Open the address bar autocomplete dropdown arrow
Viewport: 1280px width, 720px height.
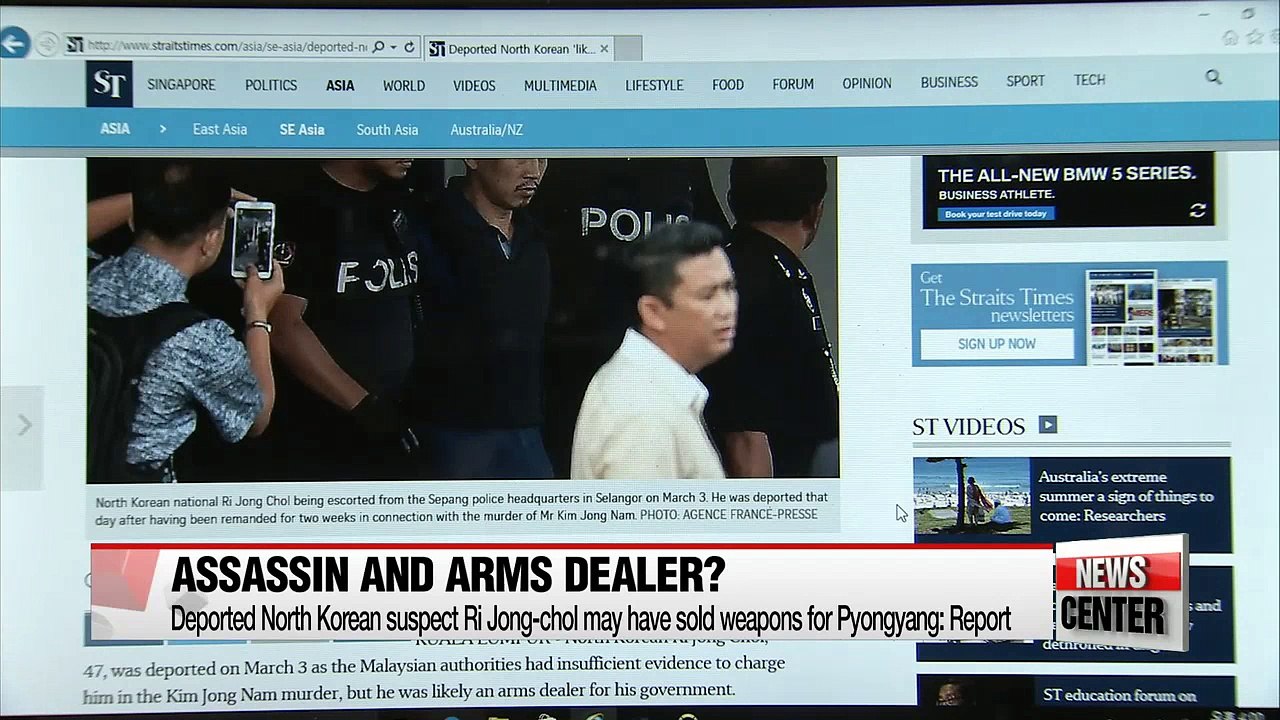click(x=394, y=47)
